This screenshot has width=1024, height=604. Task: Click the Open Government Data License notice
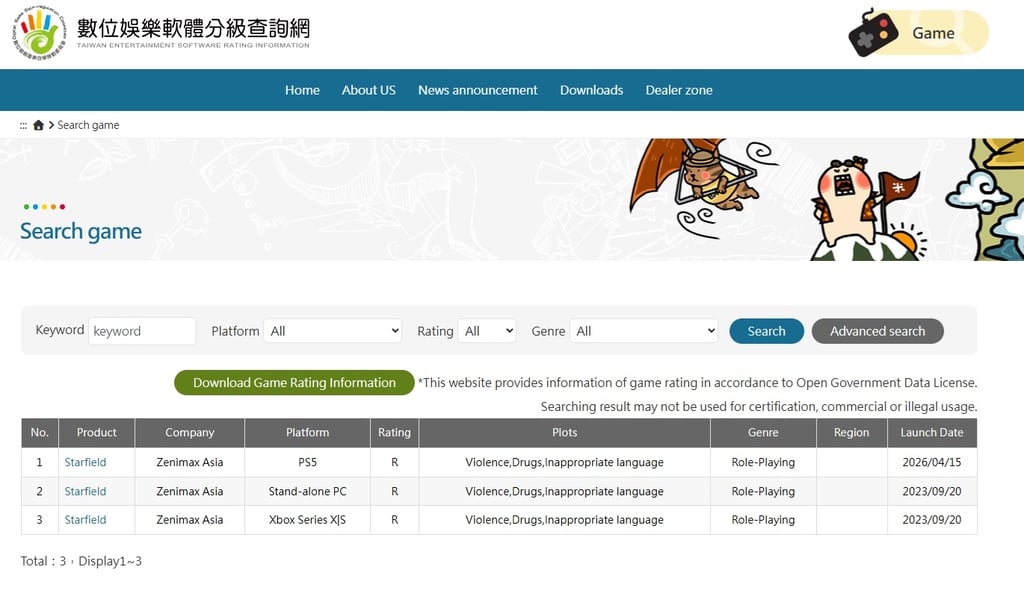click(x=697, y=383)
